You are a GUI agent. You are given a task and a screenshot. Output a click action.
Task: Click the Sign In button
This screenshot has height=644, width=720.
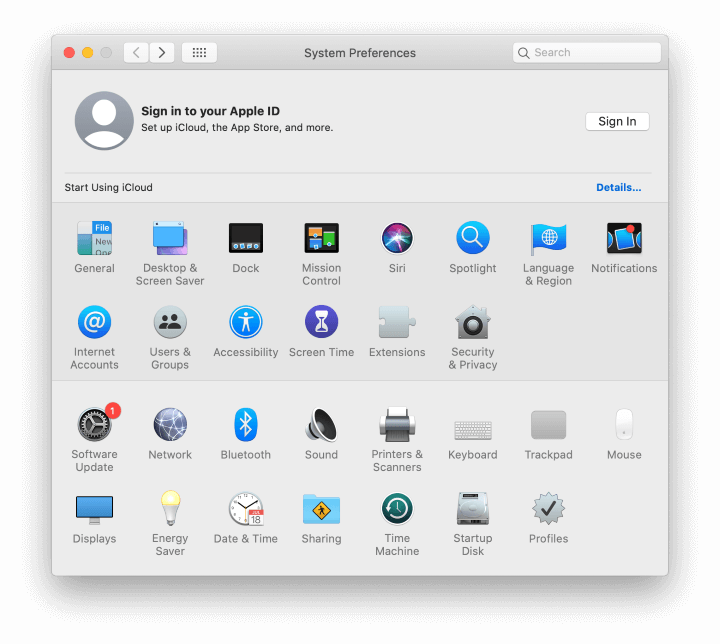(x=617, y=121)
